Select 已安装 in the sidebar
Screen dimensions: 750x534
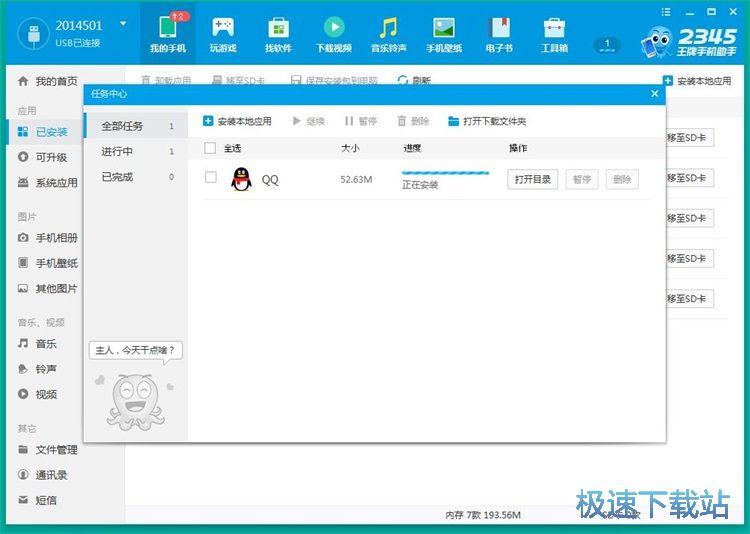(43, 132)
